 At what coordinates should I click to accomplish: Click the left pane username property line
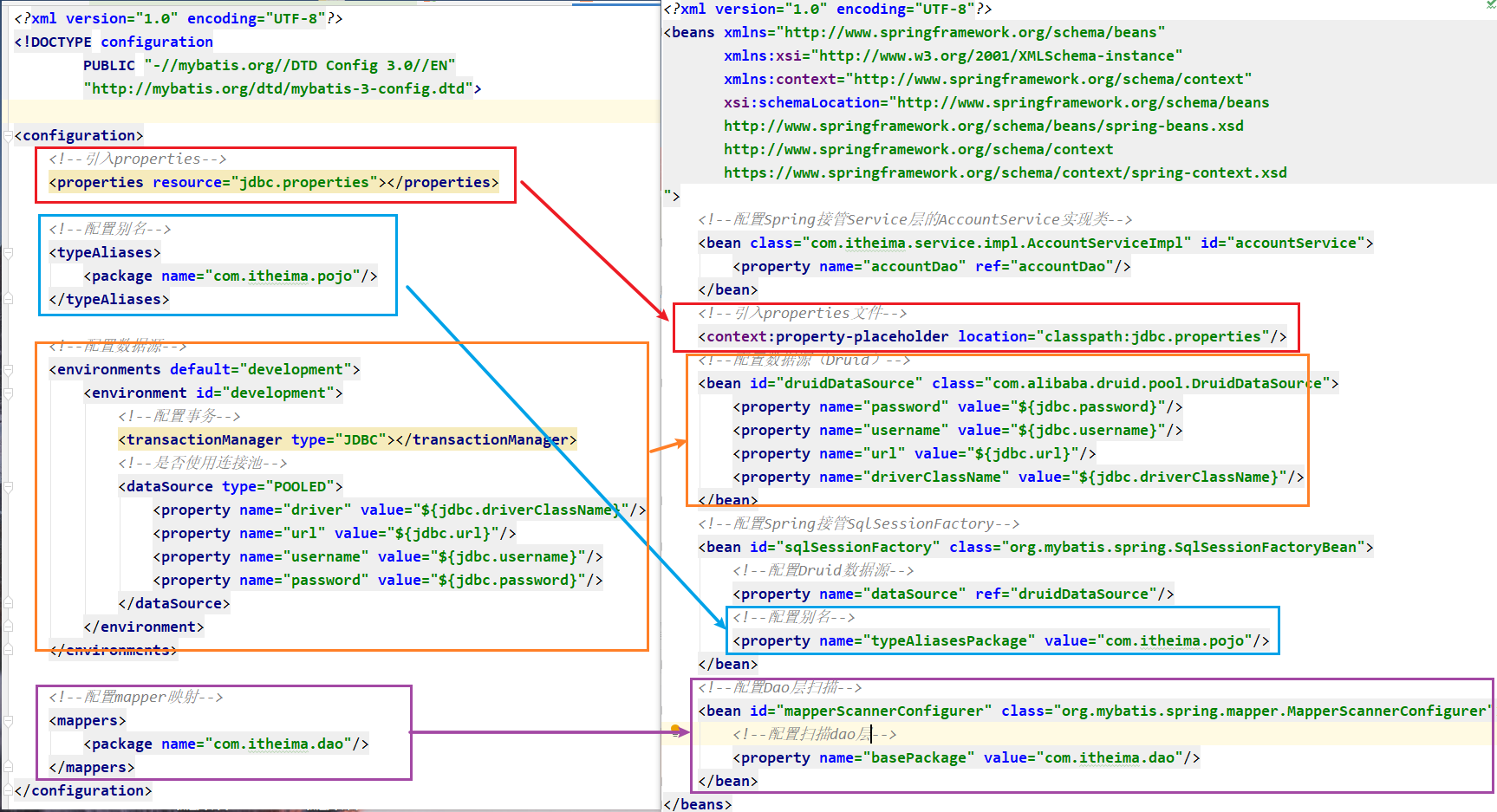[378, 556]
